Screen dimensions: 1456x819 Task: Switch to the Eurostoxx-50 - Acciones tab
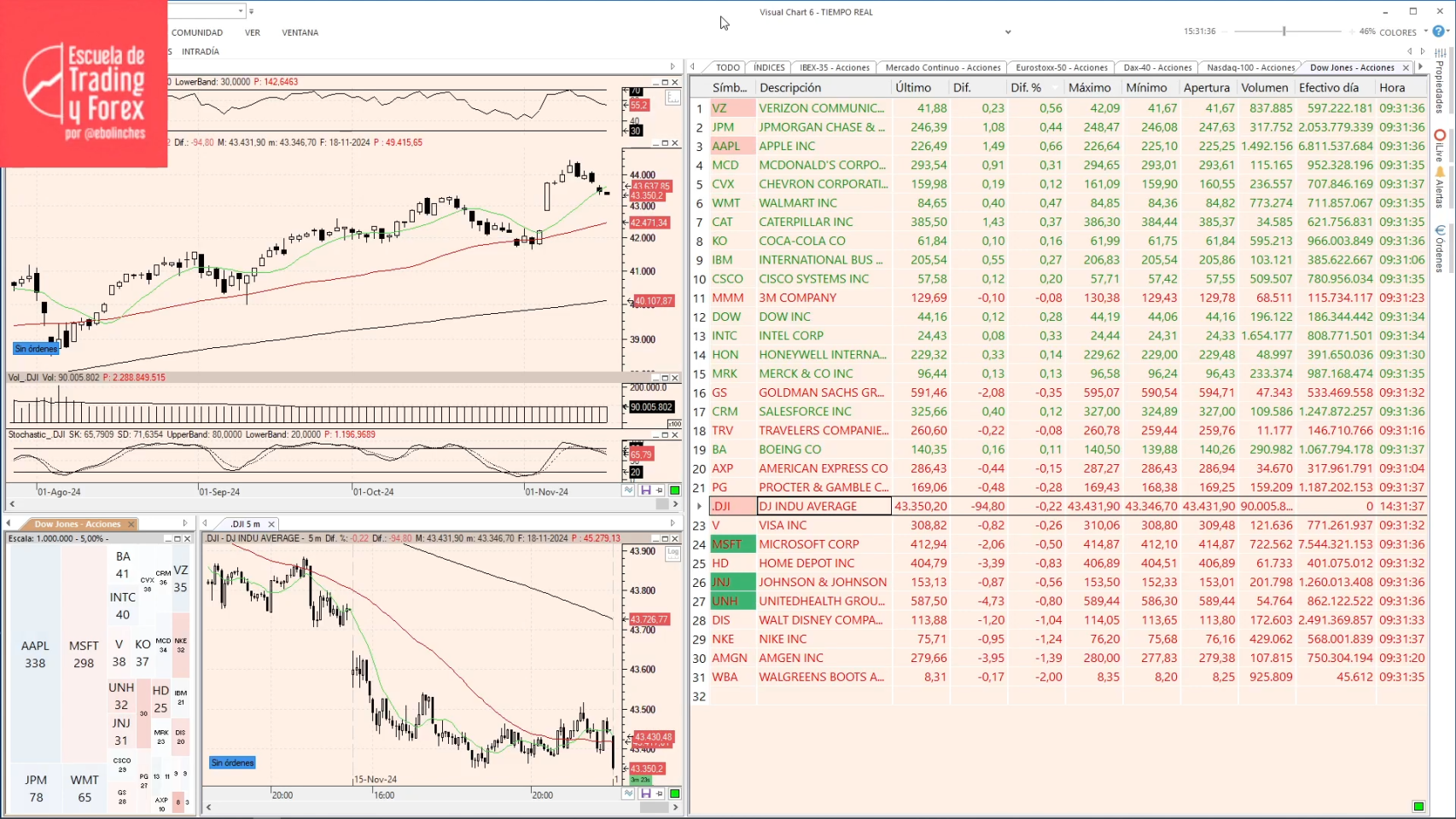tap(1062, 67)
